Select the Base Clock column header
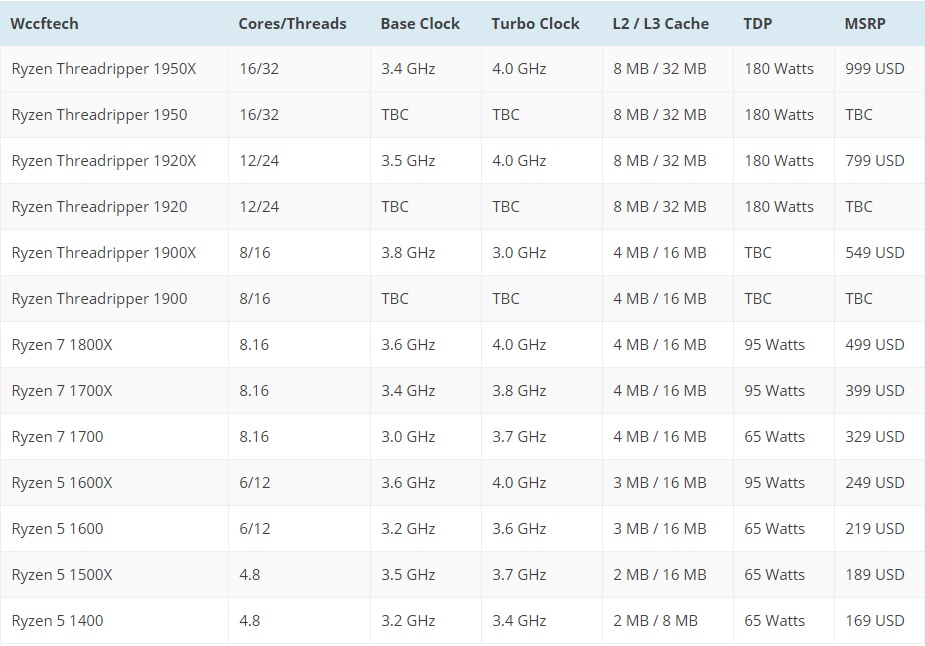 pos(420,23)
